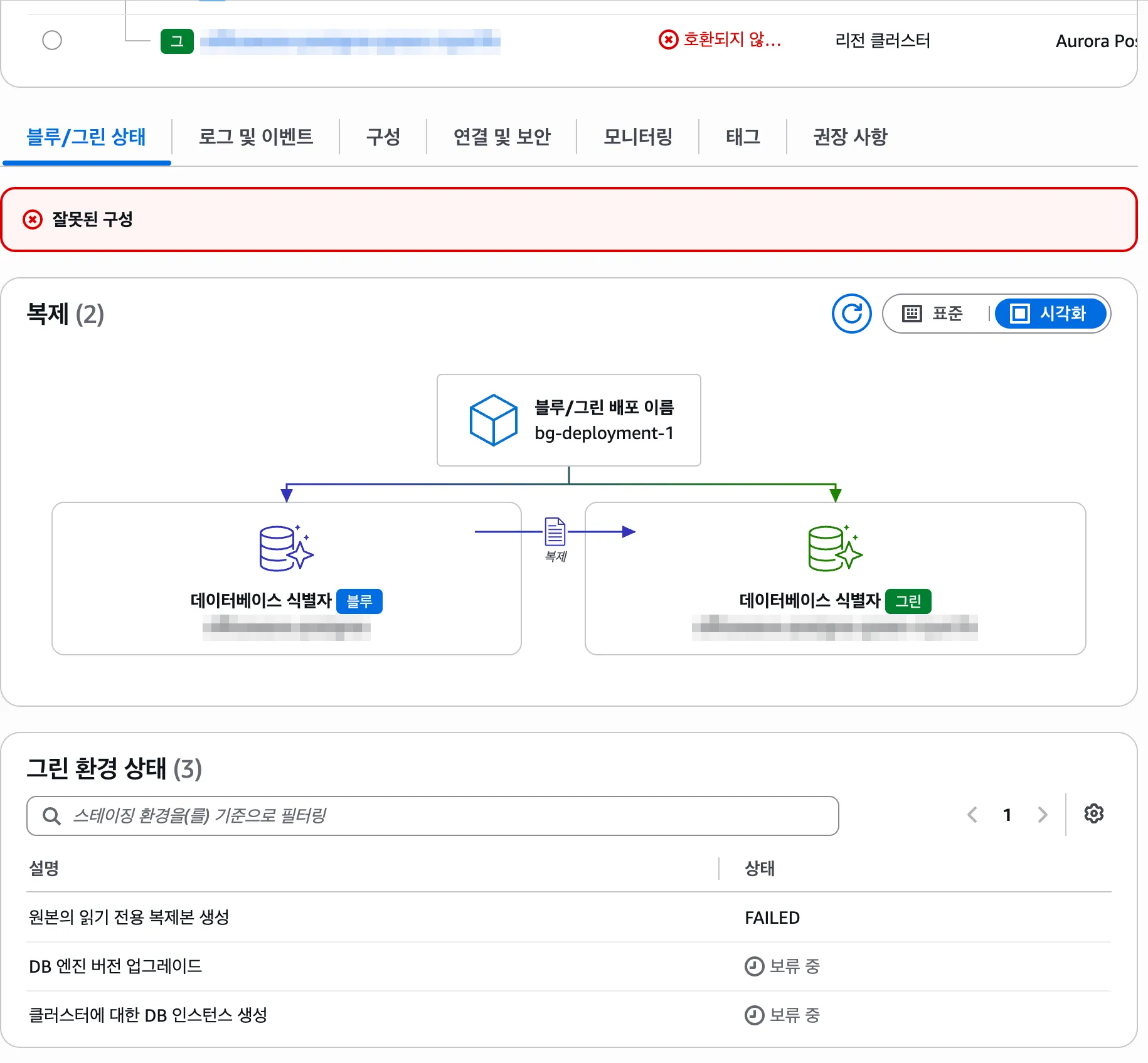This screenshot has width=1148, height=1063.
Task: Open the 구성 tab
Action: 383,137
